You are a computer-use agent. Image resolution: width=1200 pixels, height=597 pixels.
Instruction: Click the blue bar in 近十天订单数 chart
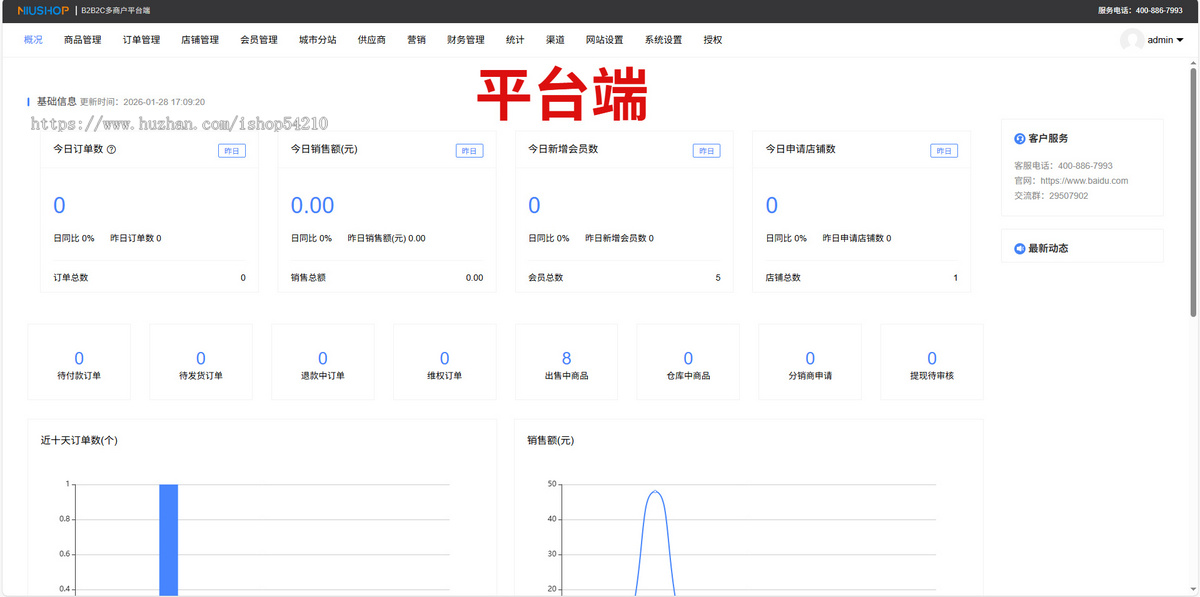168,540
